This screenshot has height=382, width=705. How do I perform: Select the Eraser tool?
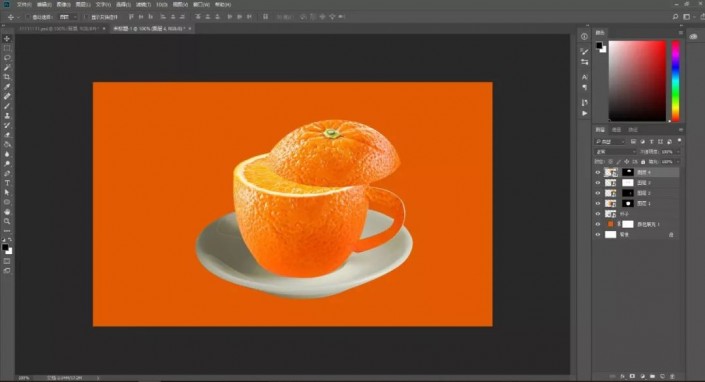tap(7, 135)
